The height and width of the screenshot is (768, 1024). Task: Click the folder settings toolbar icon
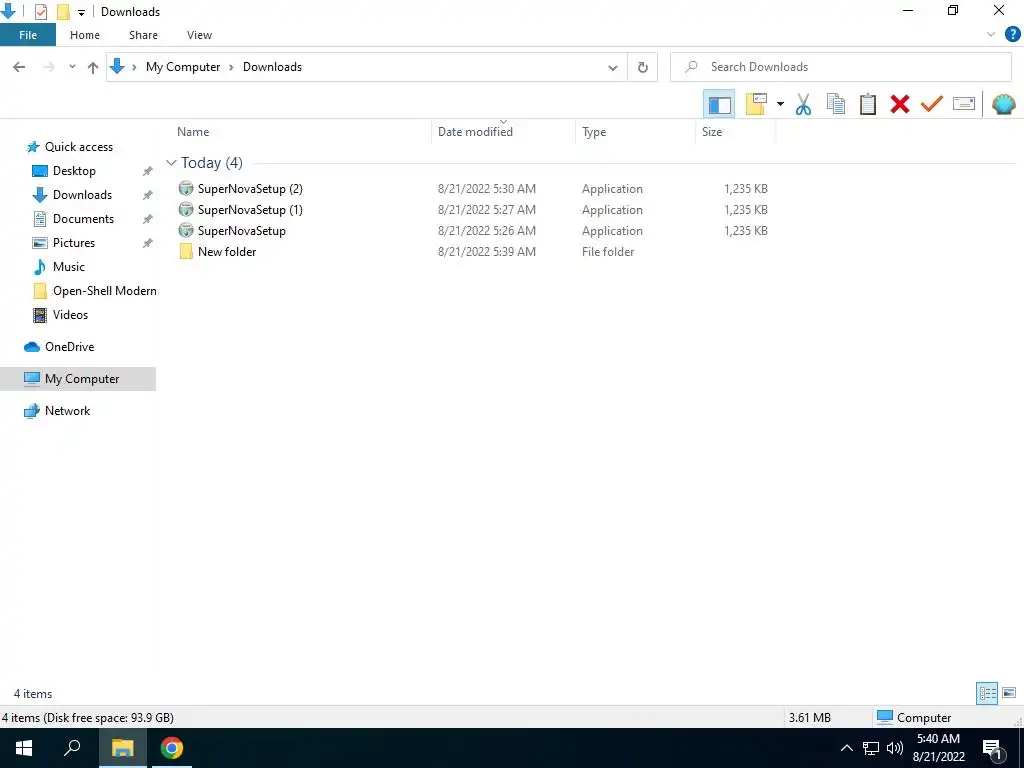point(756,104)
